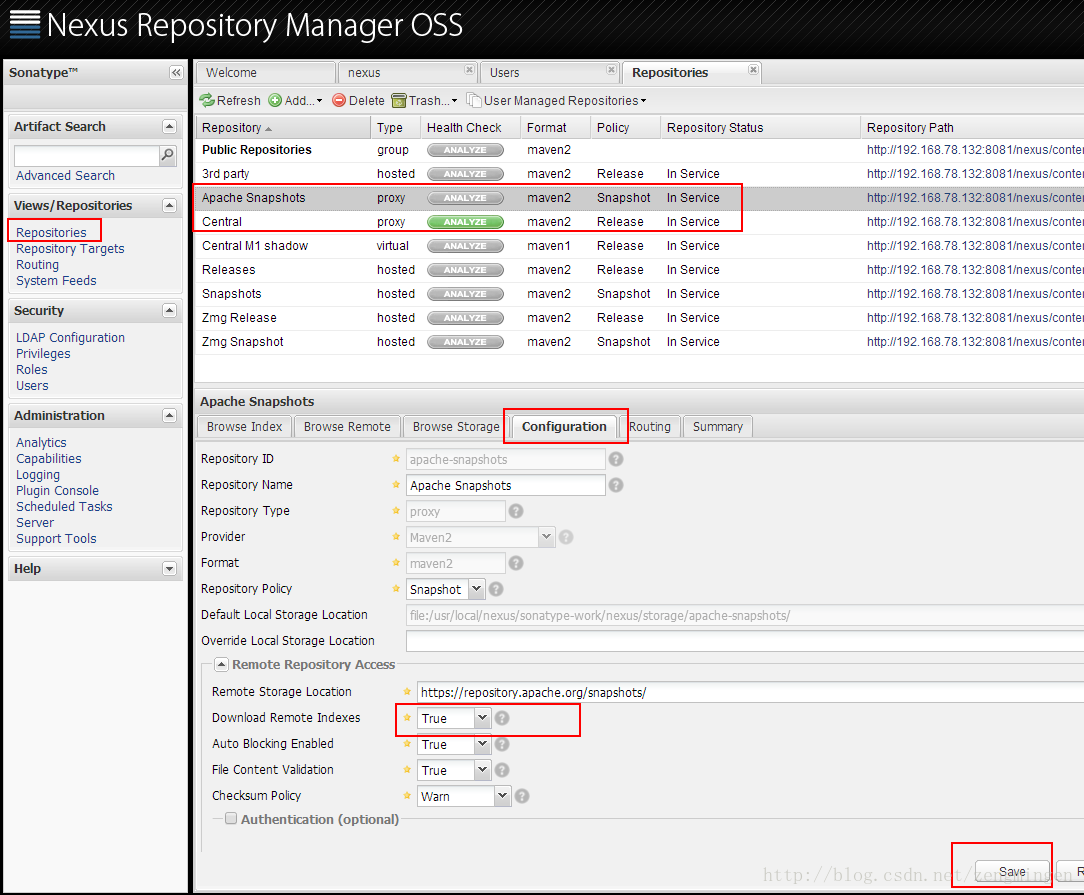The image size is (1084, 895).
Task: Open Auto Blocking Enabled dropdown
Action: 483,744
